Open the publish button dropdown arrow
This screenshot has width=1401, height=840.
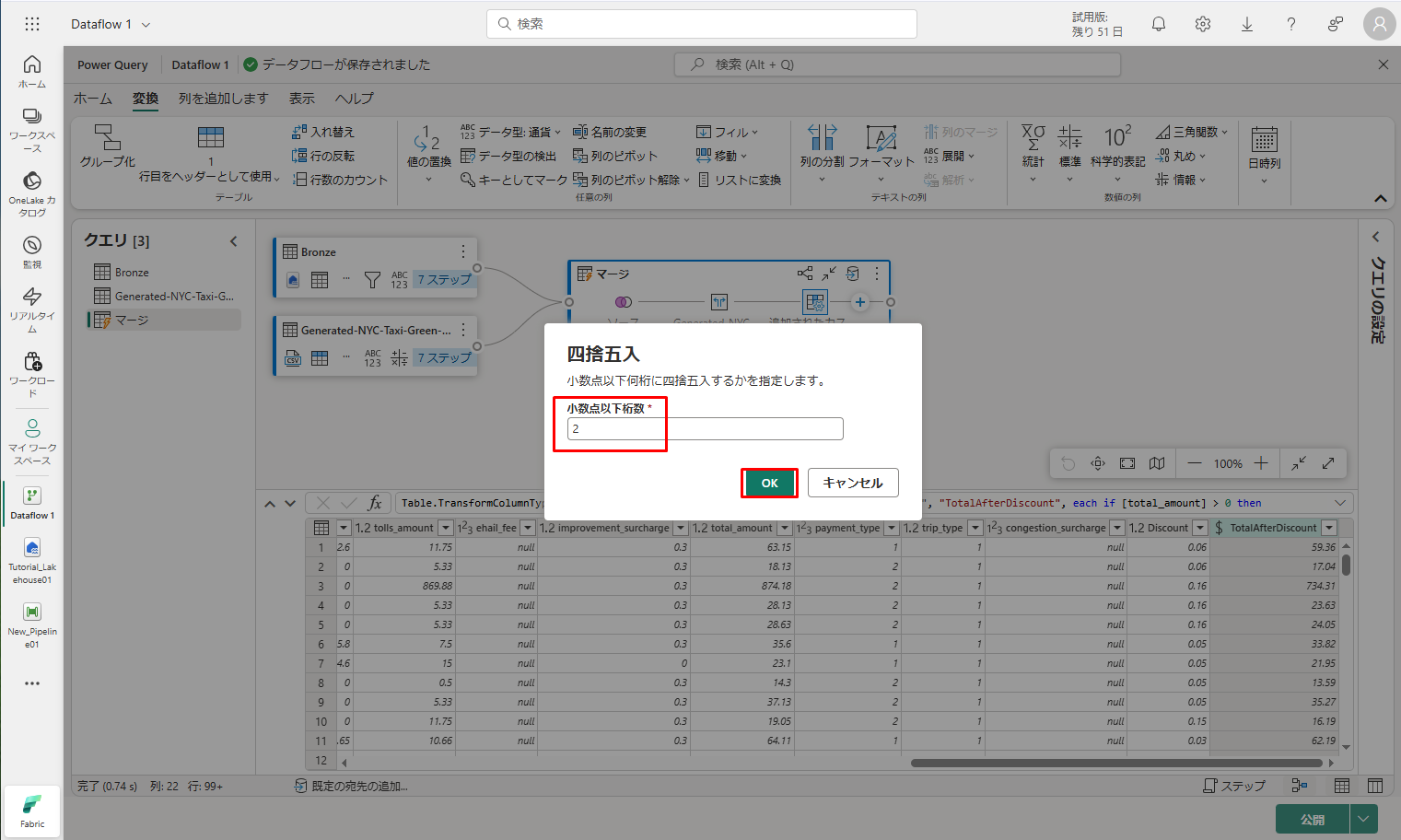1363,818
